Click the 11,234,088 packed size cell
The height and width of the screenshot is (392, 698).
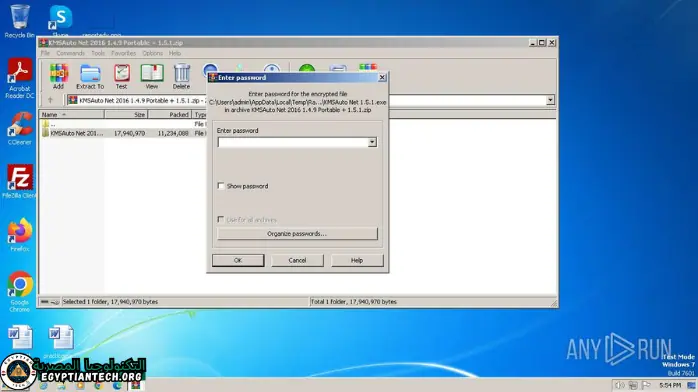coord(173,133)
